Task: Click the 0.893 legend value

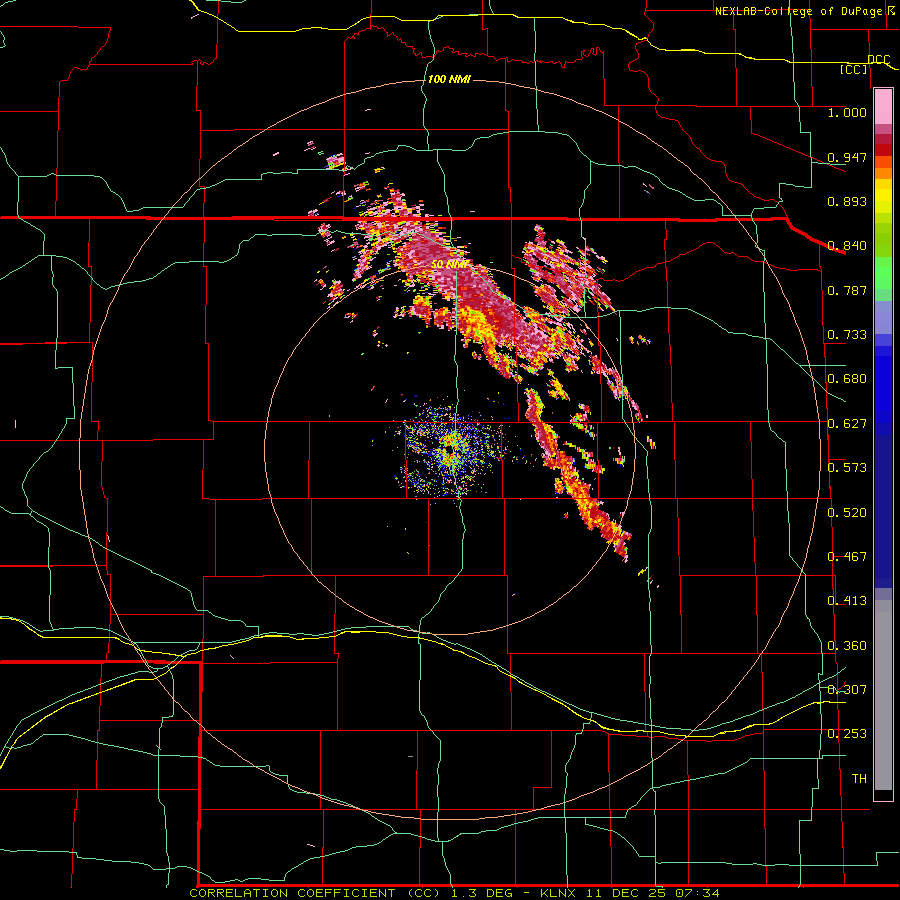Action: click(847, 201)
